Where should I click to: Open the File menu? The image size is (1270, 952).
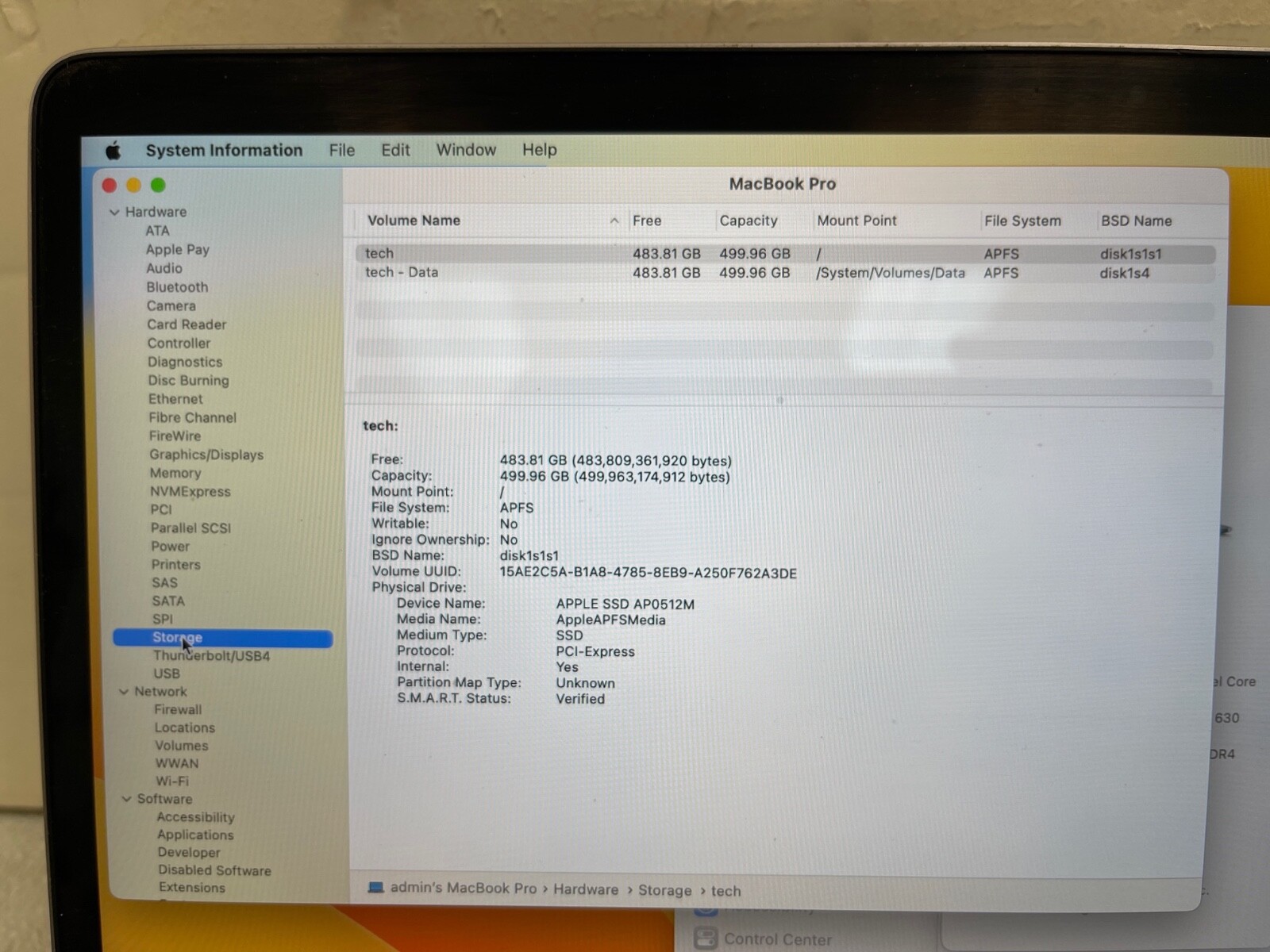point(342,150)
